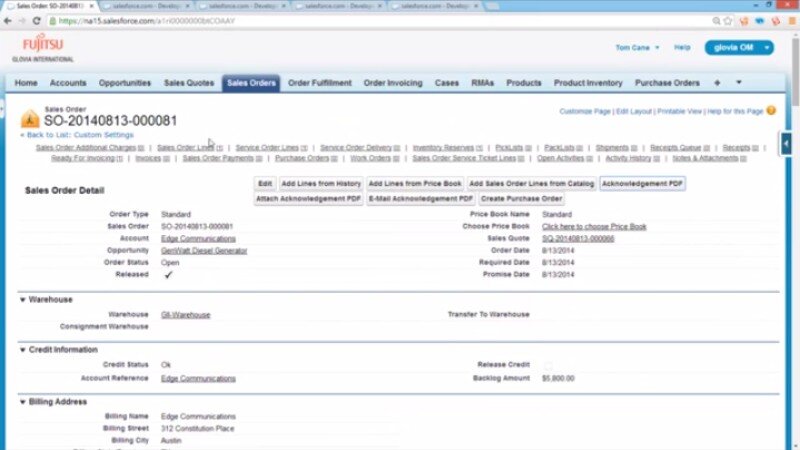Open the Product Inventory tab
The height and width of the screenshot is (450, 800).
point(588,83)
